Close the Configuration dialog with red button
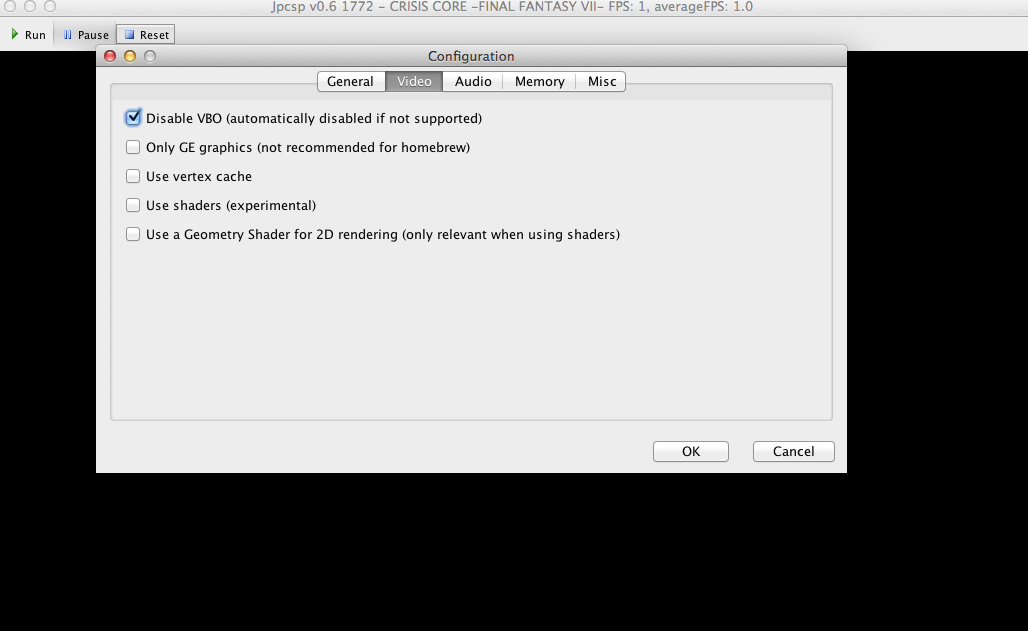Viewport: 1028px width, 631px height. tap(110, 56)
